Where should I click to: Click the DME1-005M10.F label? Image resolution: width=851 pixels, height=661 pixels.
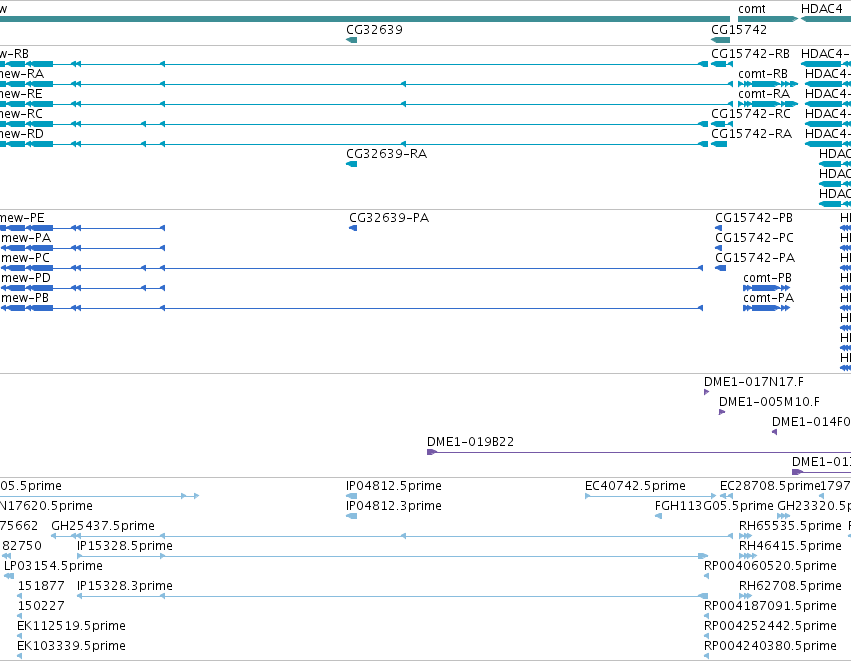click(770, 403)
